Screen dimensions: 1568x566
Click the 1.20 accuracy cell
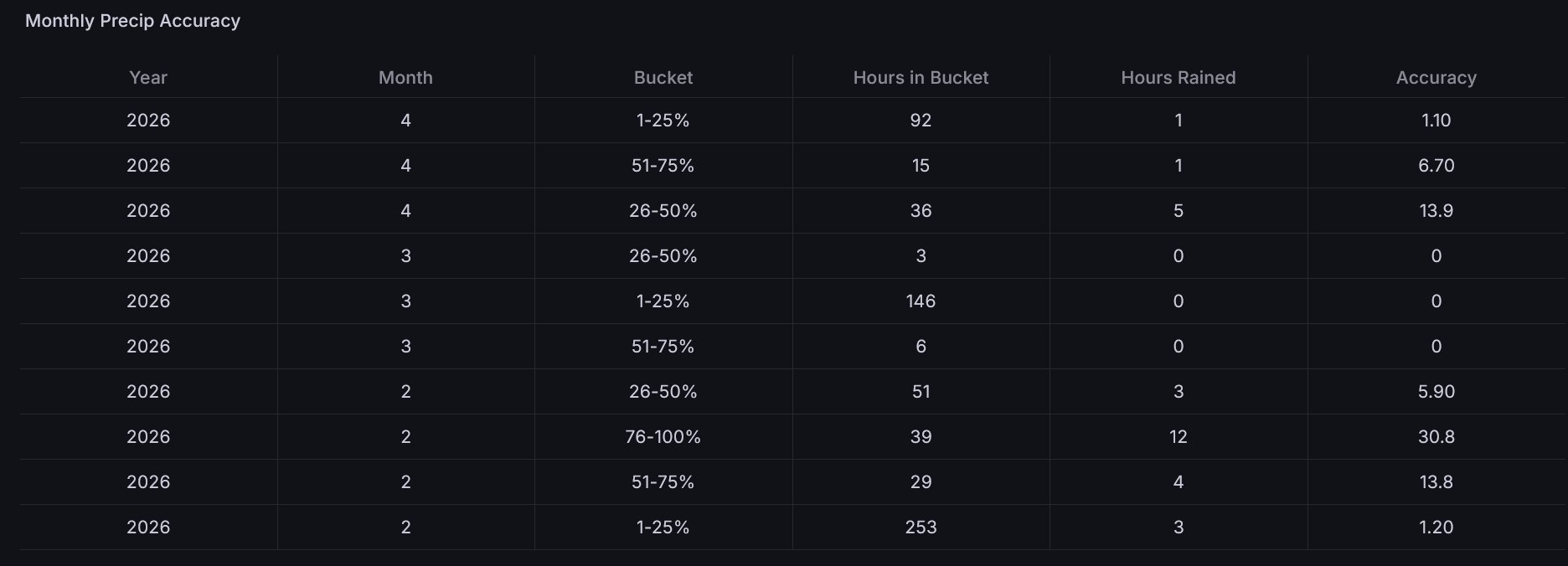[x=1436, y=527]
